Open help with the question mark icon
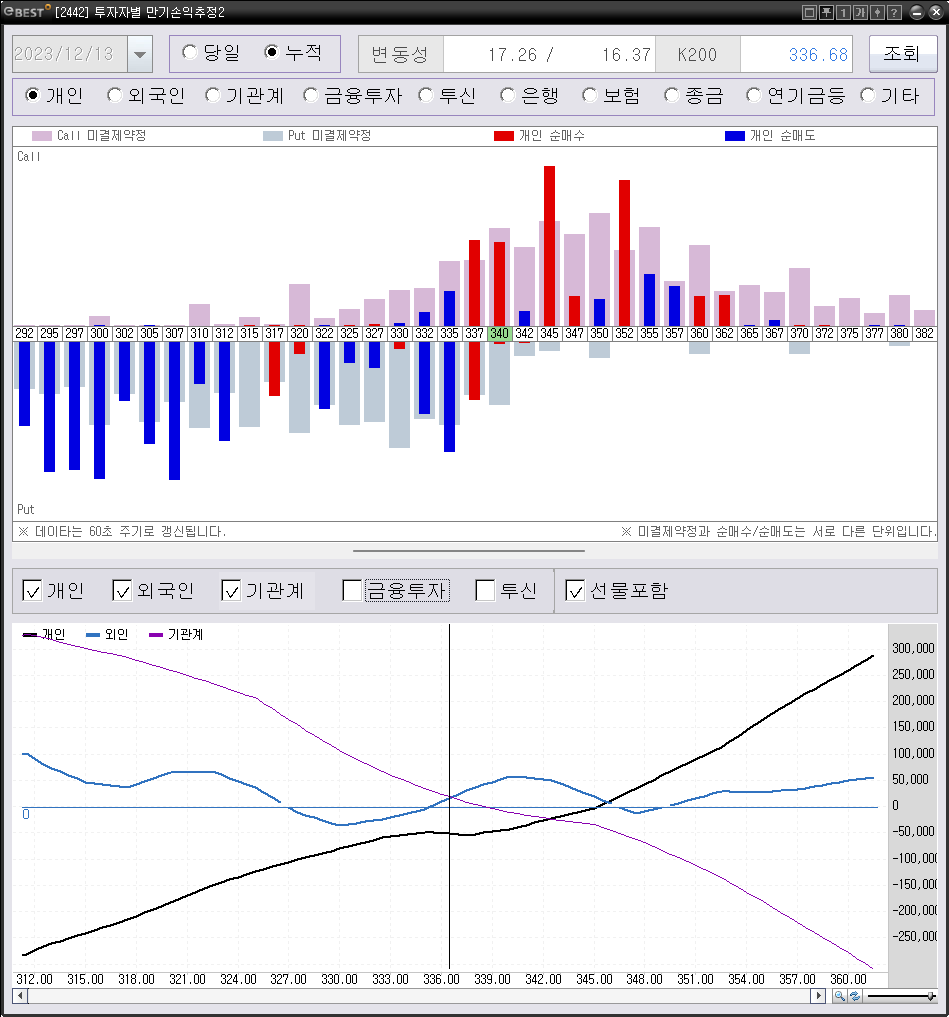Viewport: 949px width, 1017px height. pos(893,12)
